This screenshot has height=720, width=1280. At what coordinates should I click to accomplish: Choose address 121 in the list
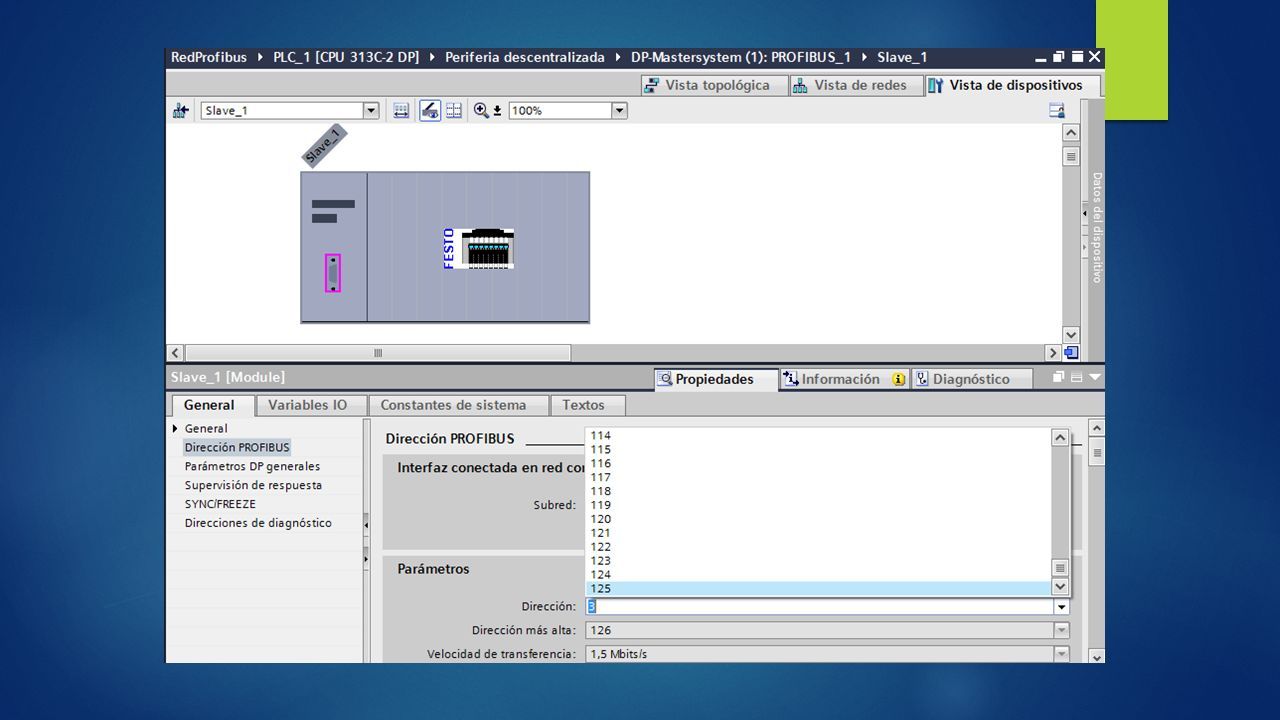[817, 533]
